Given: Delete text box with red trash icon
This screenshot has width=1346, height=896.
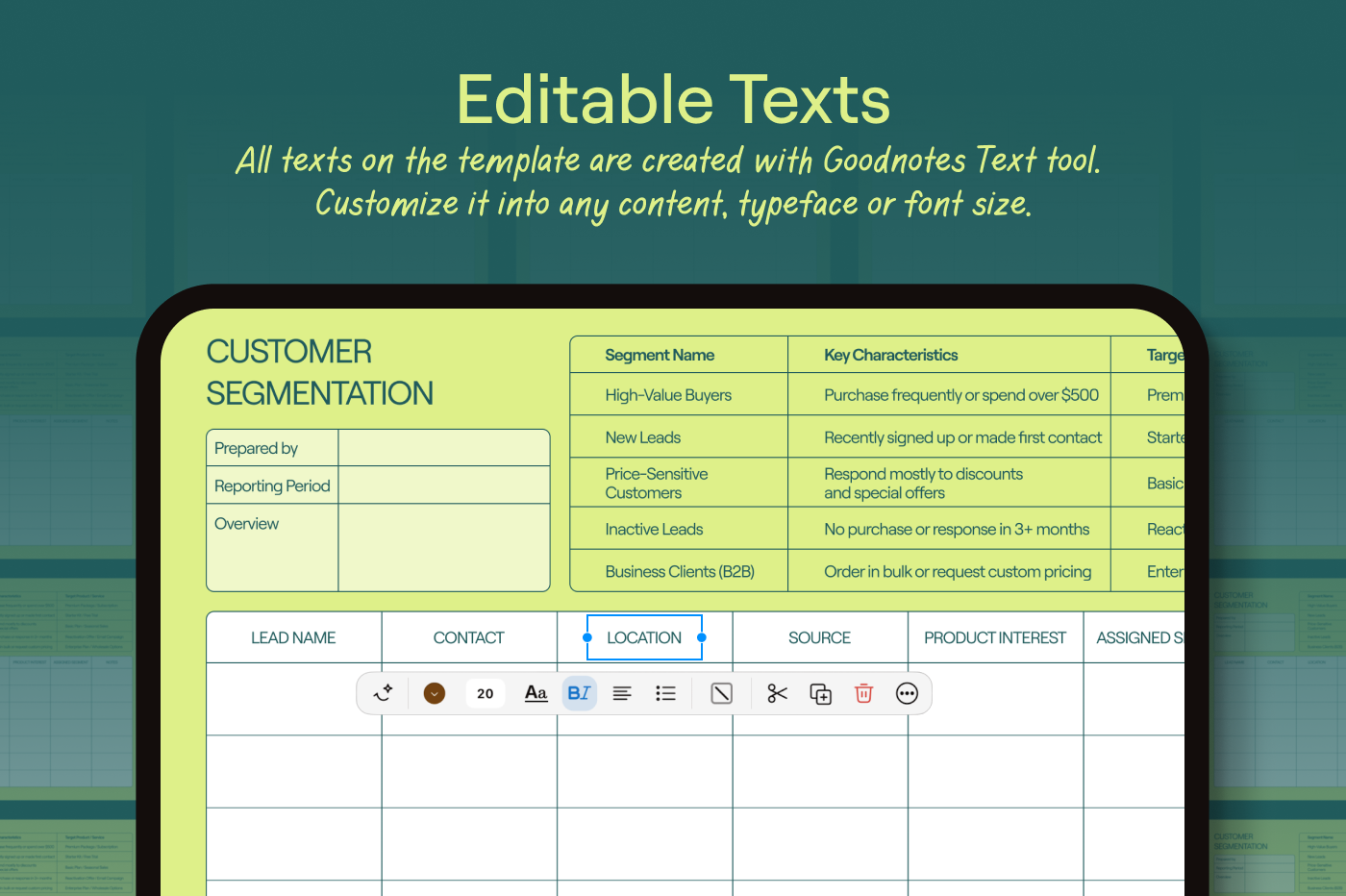Looking at the screenshot, I should point(863,693).
